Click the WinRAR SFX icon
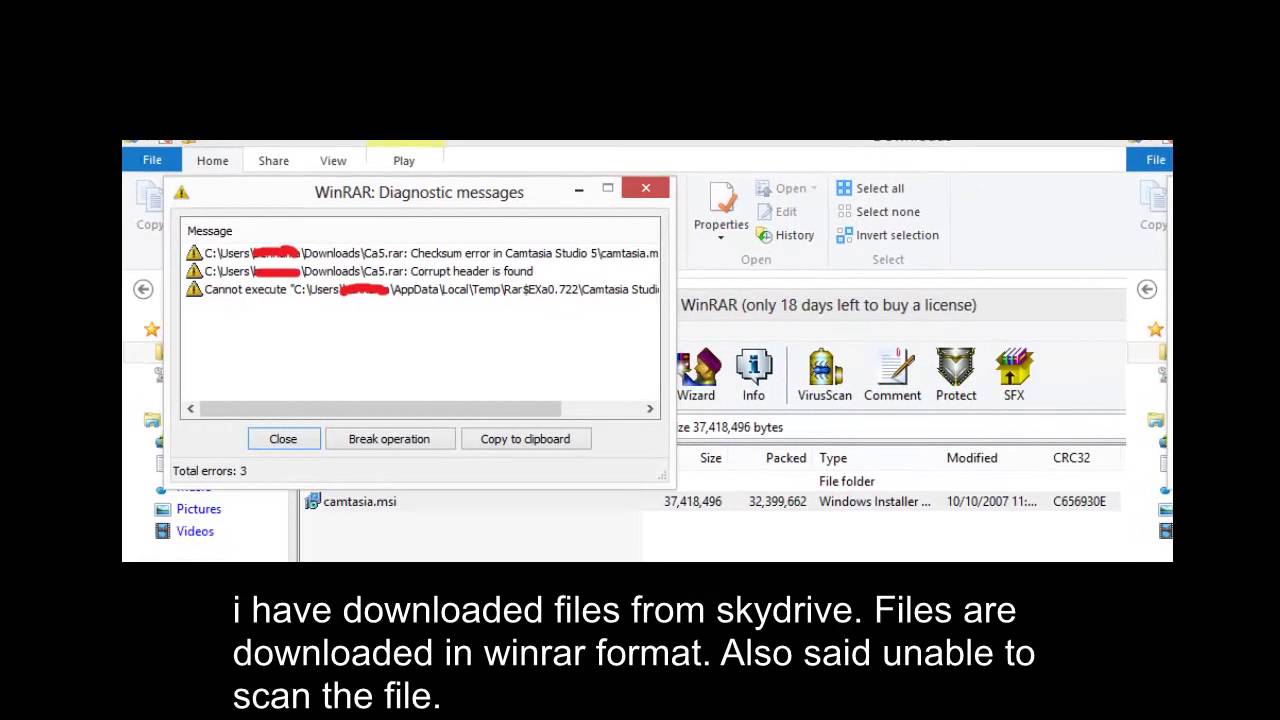Screen dimensions: 1280x720 [1014, 375]
